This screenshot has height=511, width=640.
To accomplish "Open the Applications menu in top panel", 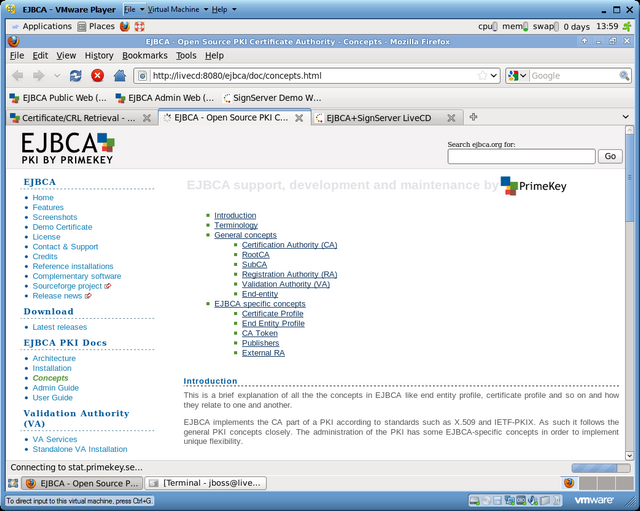I will (x=42, y=27).
